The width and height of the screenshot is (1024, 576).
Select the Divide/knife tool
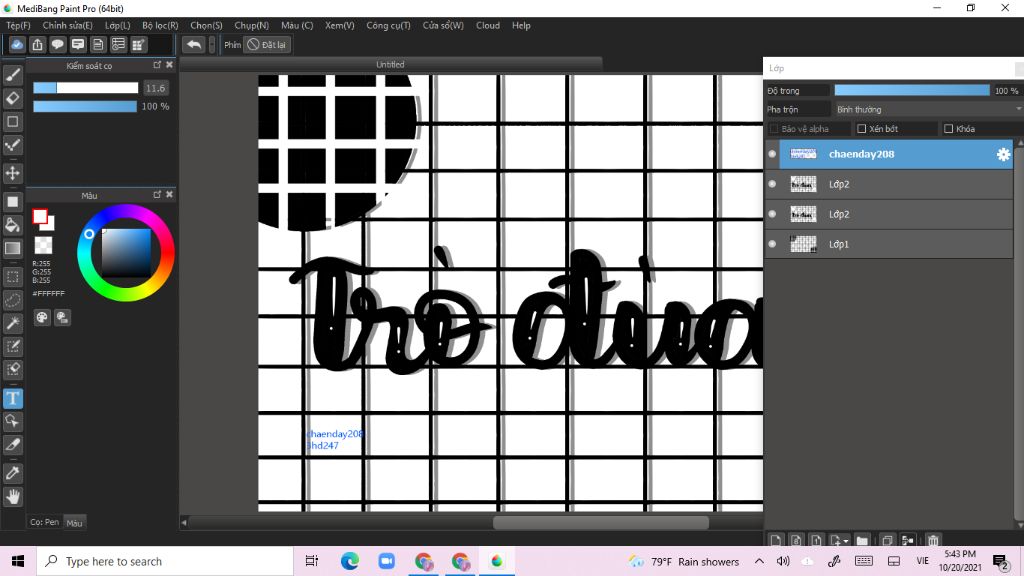click(12, 445)
